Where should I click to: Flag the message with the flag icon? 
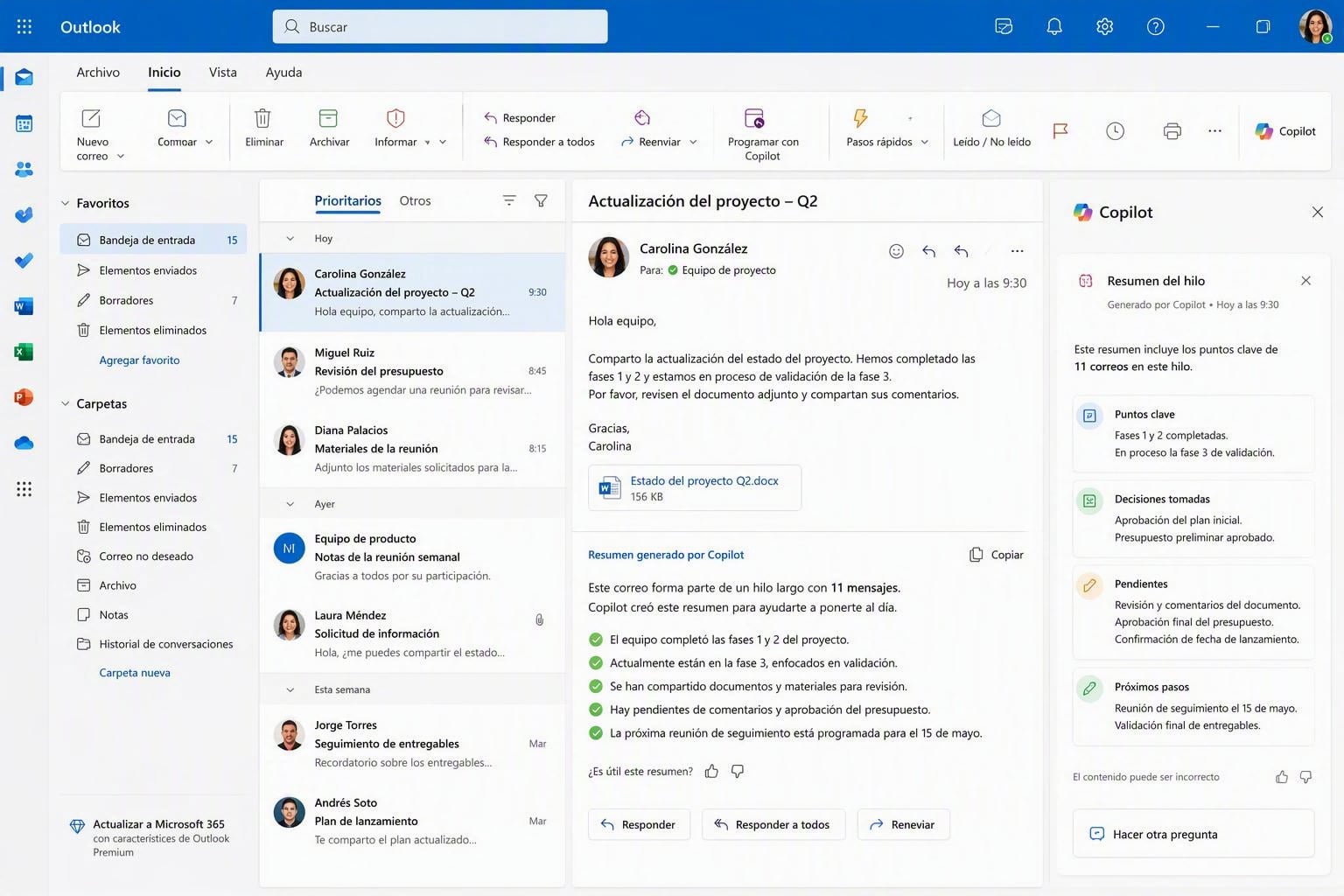(x=1060, y=131)
